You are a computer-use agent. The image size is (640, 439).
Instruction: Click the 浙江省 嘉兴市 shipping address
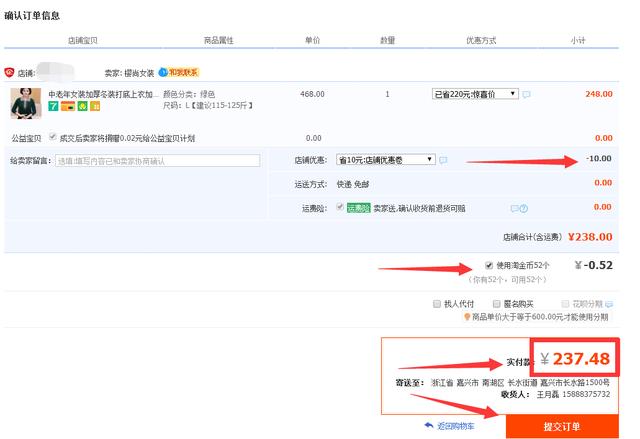520,383
